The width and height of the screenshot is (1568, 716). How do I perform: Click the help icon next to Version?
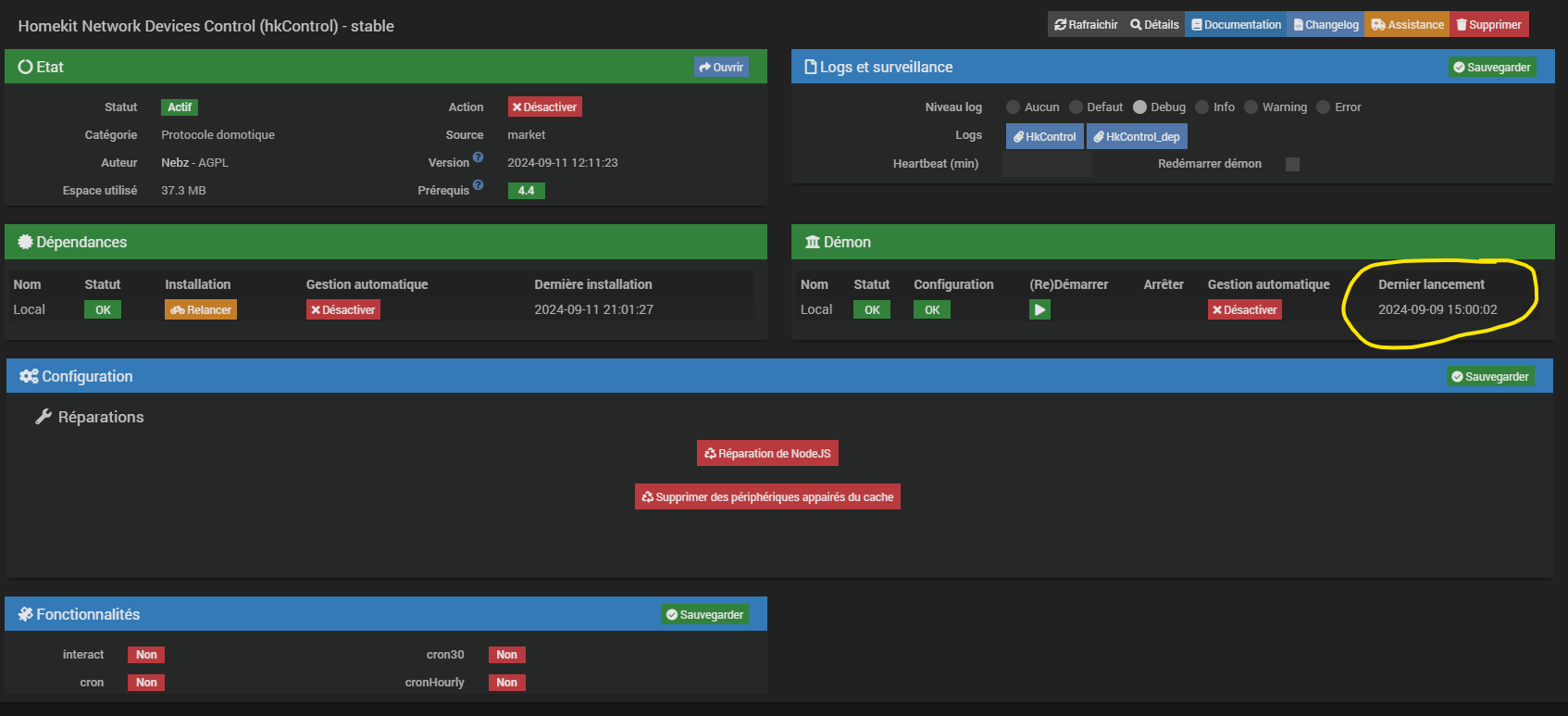478,157
